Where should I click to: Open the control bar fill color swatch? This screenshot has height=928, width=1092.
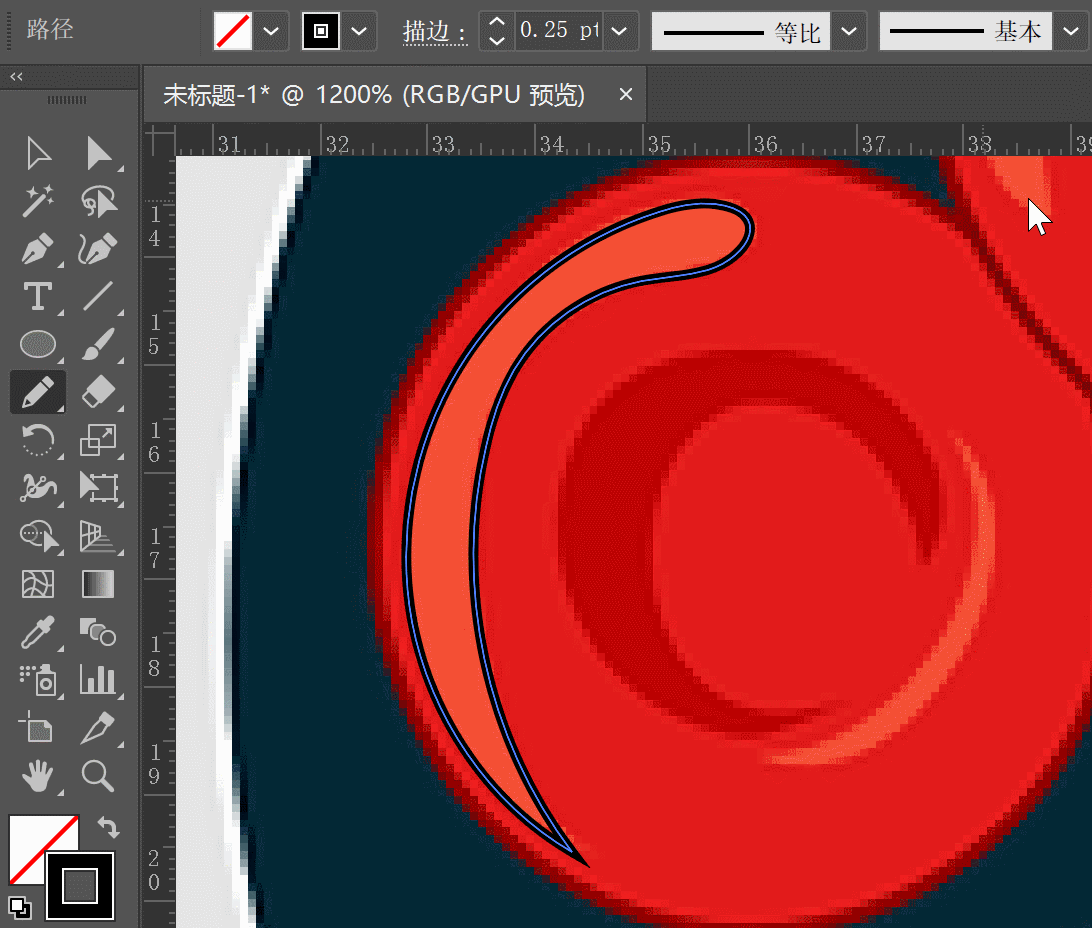[x=233, y=31]
